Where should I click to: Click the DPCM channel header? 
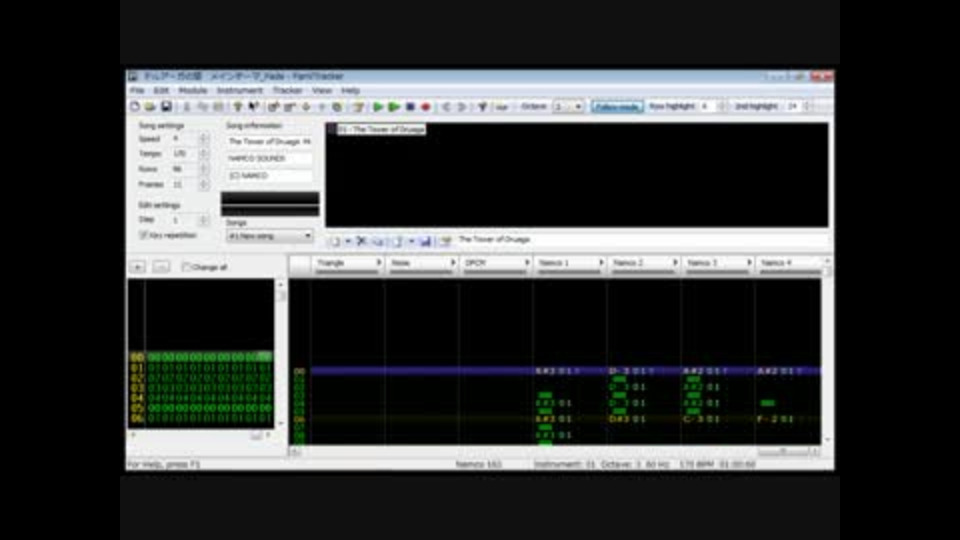point(496,264)
